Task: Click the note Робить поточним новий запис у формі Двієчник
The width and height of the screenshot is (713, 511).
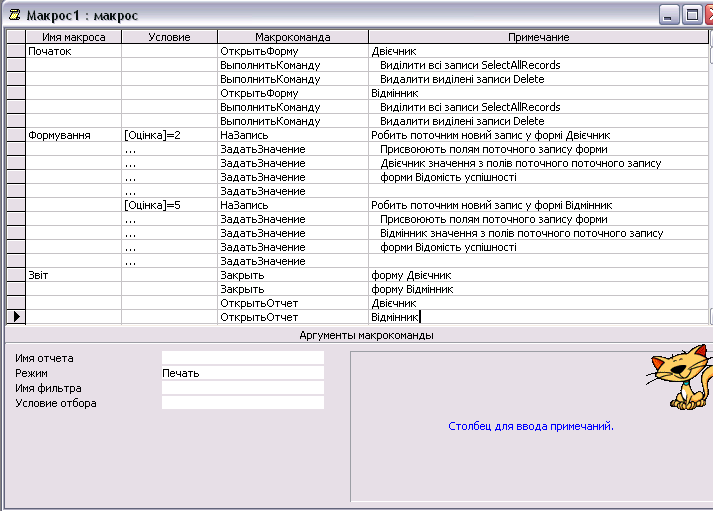Action: tap(538, 135)
